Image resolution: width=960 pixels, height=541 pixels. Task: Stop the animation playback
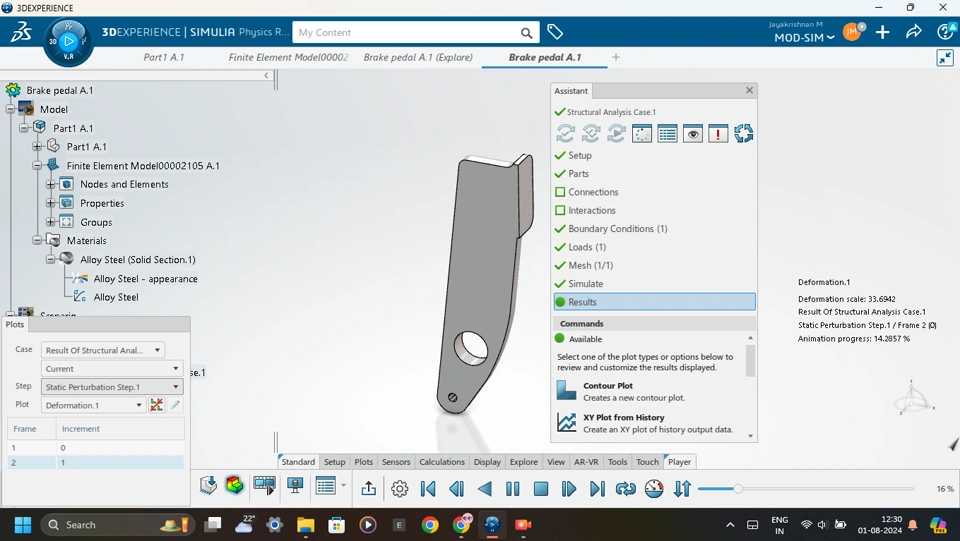click(541, 489)
